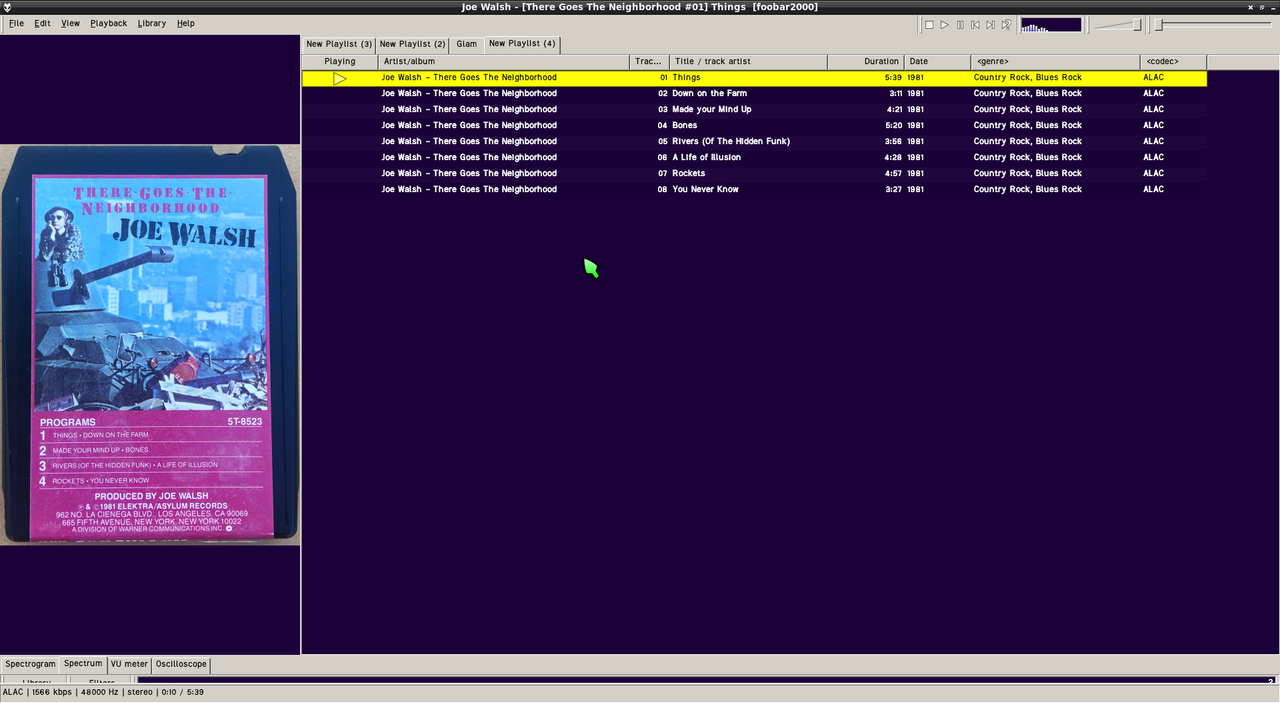The height and width of the screenshot is (703, 1280).
Task: Click the 3:11 duration of Down on the Farm
Action: click(894, 94)
